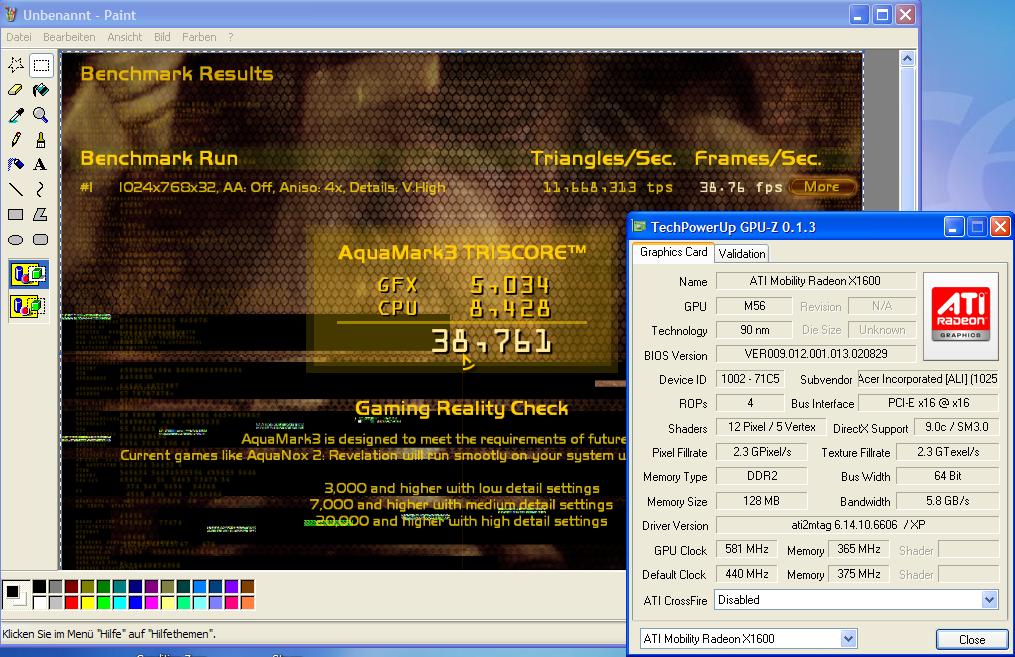Click the GPU Clock value 581 MHz
Image resolution: width=1015 pixels, height=657 pixels.
point(746,550)
